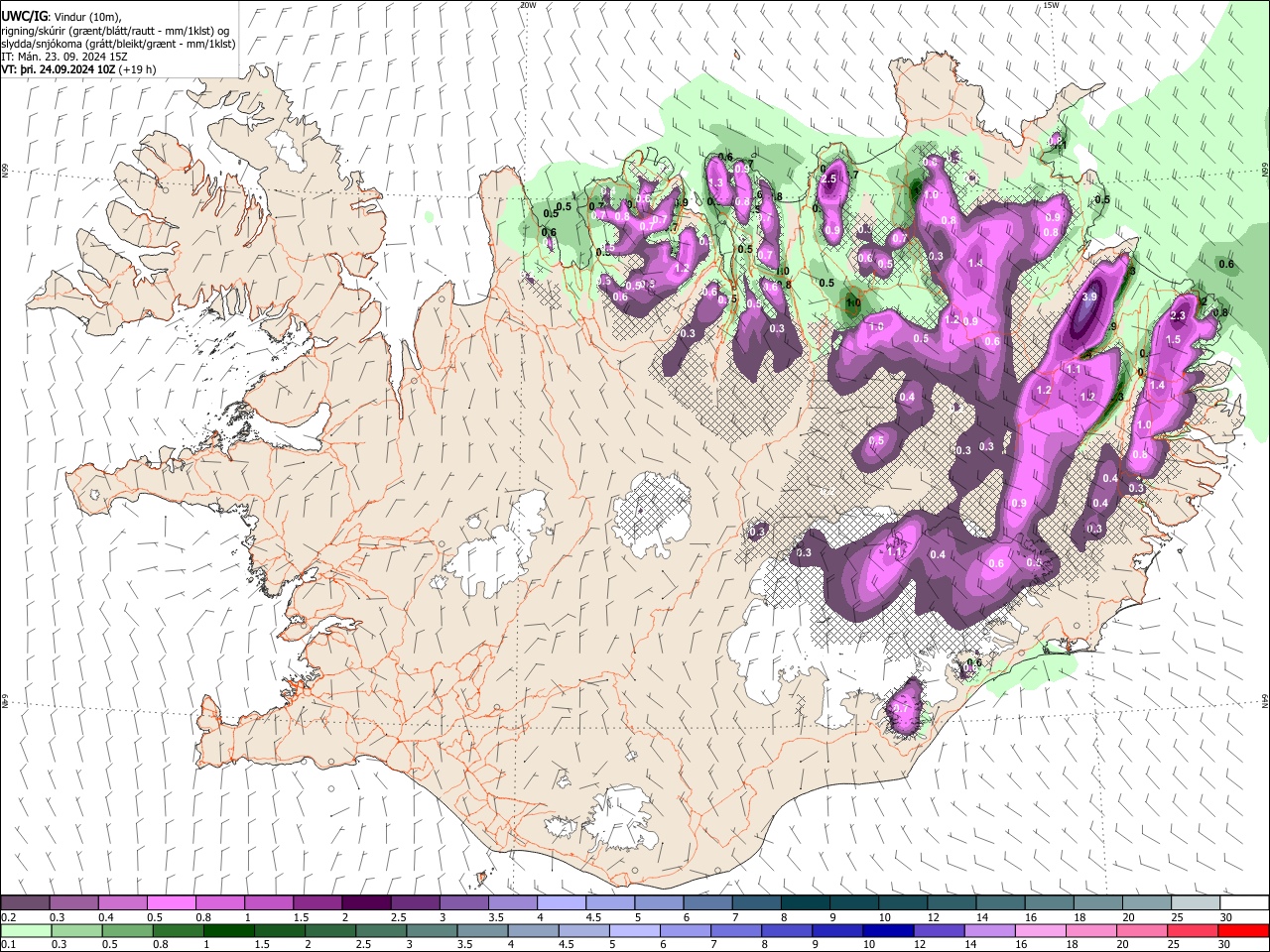Click the 'rigning/skúrir' legend description line
This screenshot has height=952, width=1270.
(115, 31)
